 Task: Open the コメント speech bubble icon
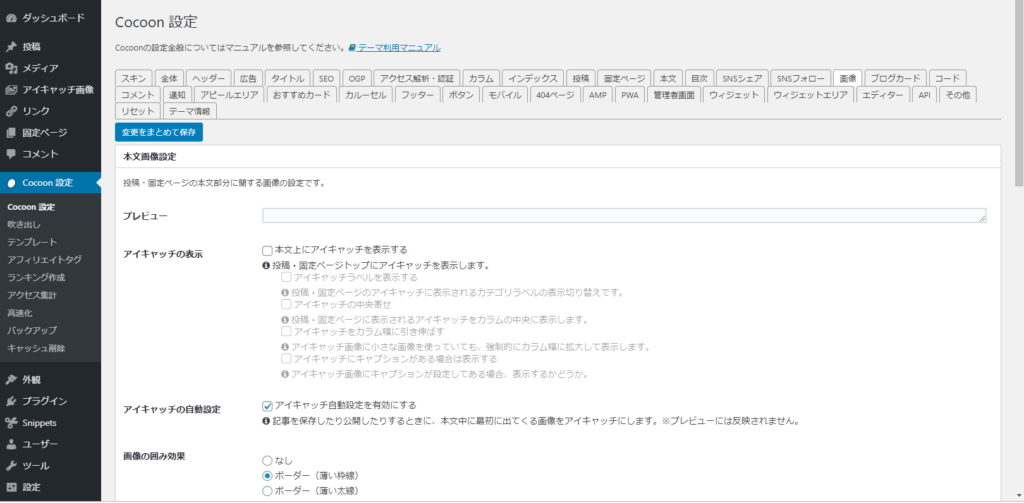tap(11, 155)
